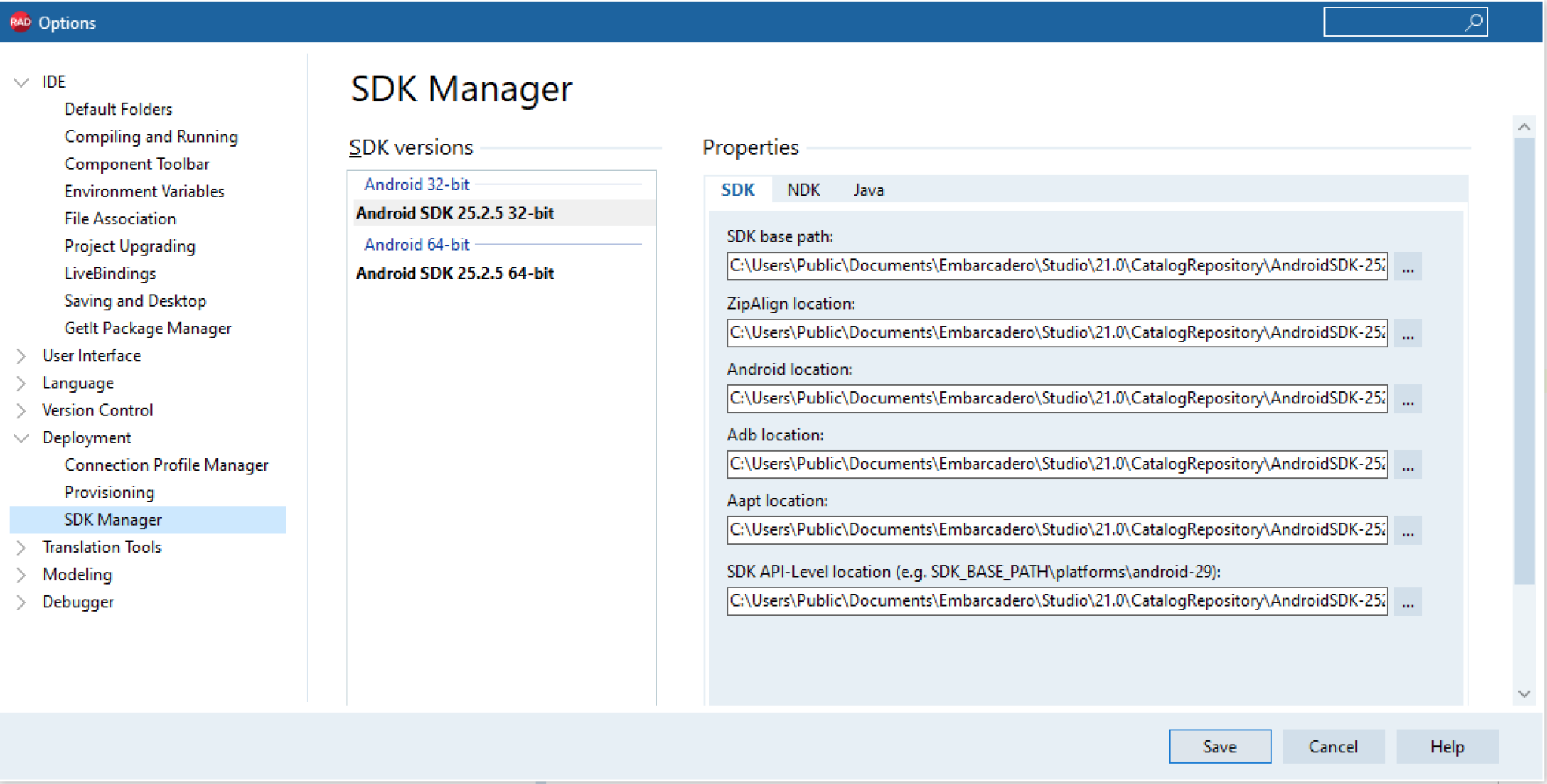Collapse the IDE tree section
Viewport: 1547px width, 784px height.
[x=21, y=82]
